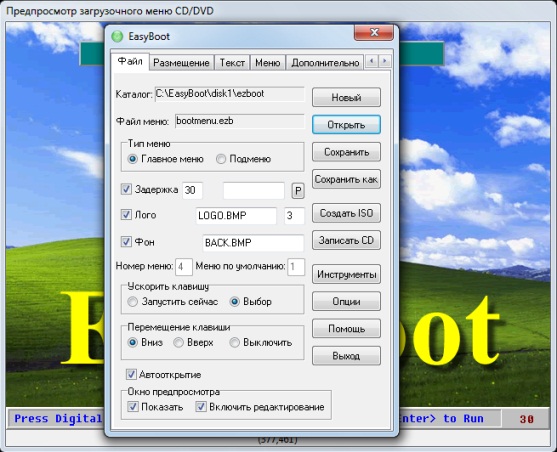
Task: Open the Опции button
Action: coord(346,302)
